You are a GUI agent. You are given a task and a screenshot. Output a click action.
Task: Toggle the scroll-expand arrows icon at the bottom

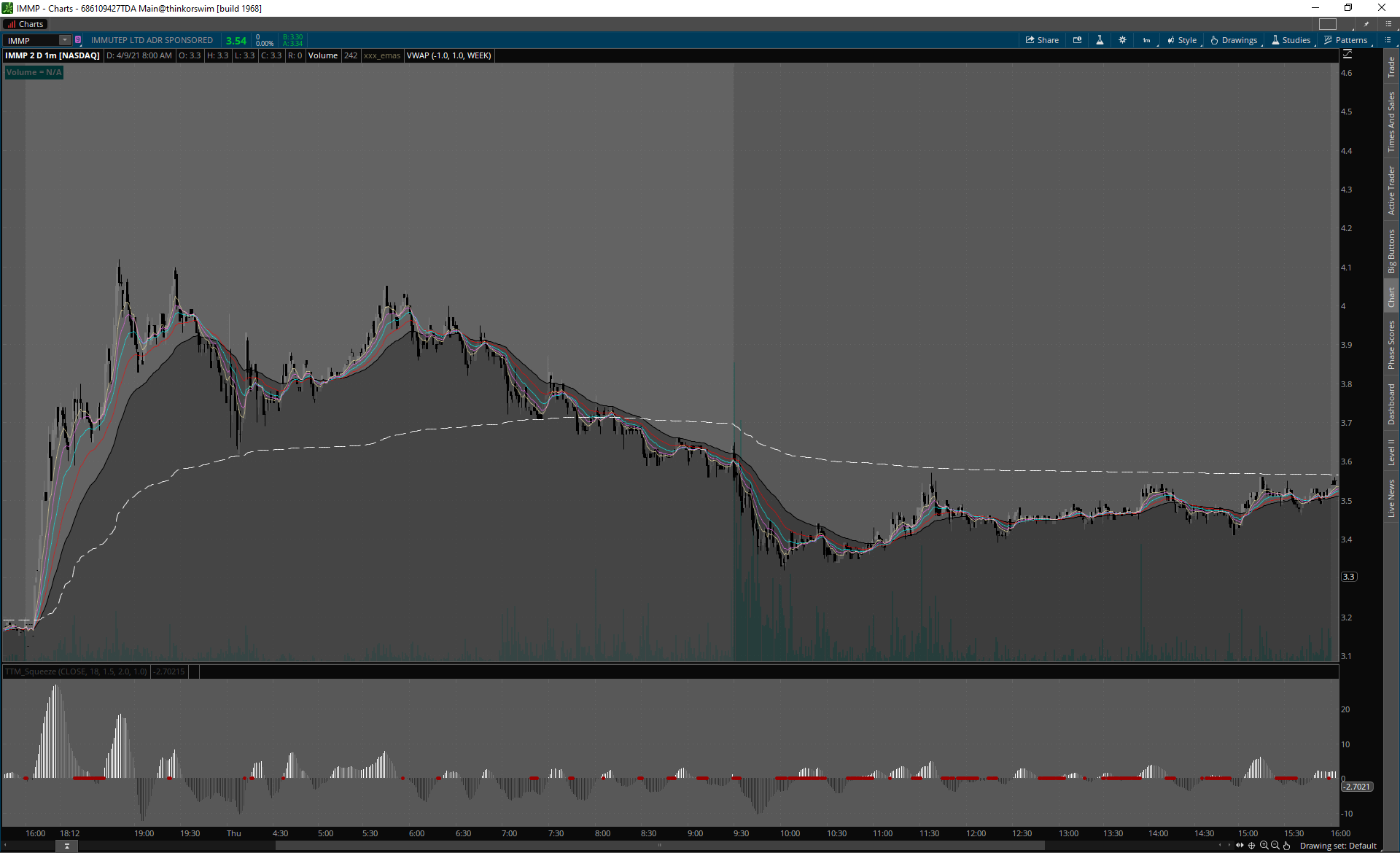[1240, 846]
